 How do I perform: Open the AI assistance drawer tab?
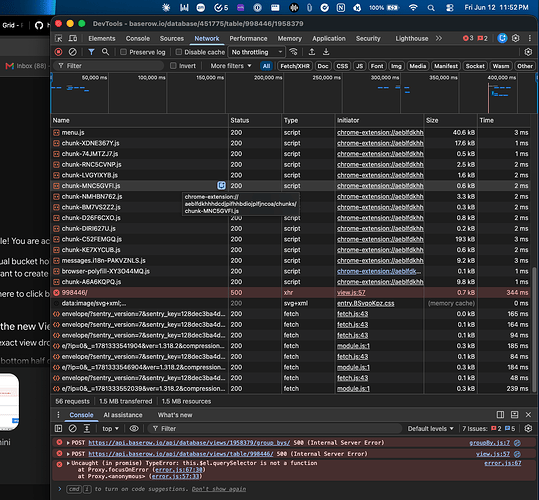coord(123,415)
